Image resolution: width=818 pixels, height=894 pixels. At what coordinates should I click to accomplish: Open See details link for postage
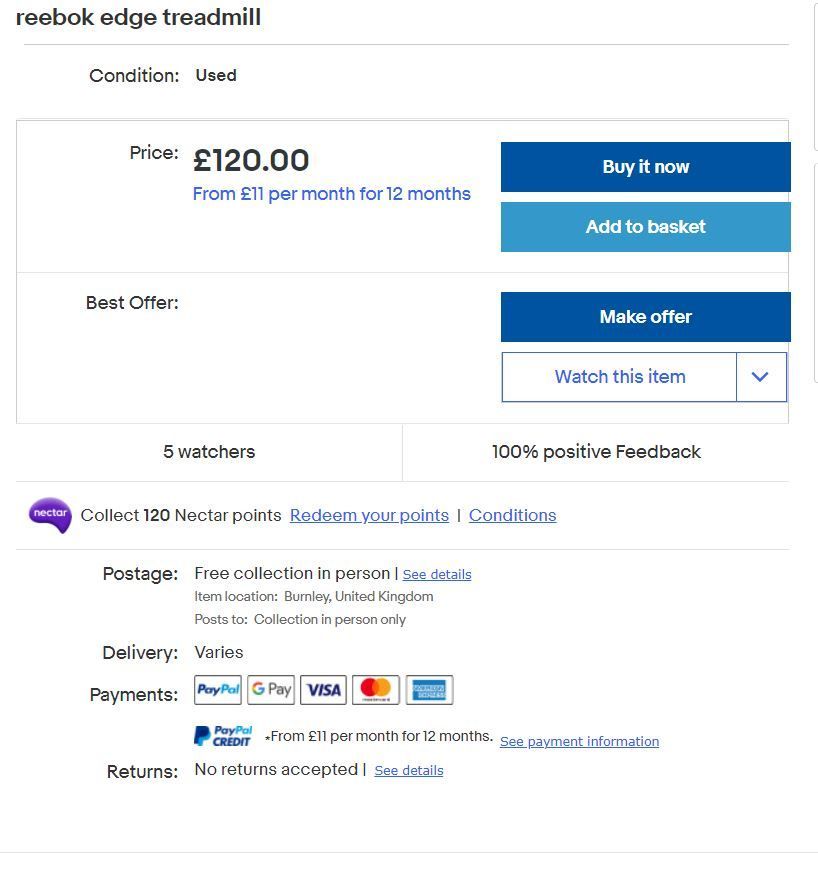click(x=437, y=575)
